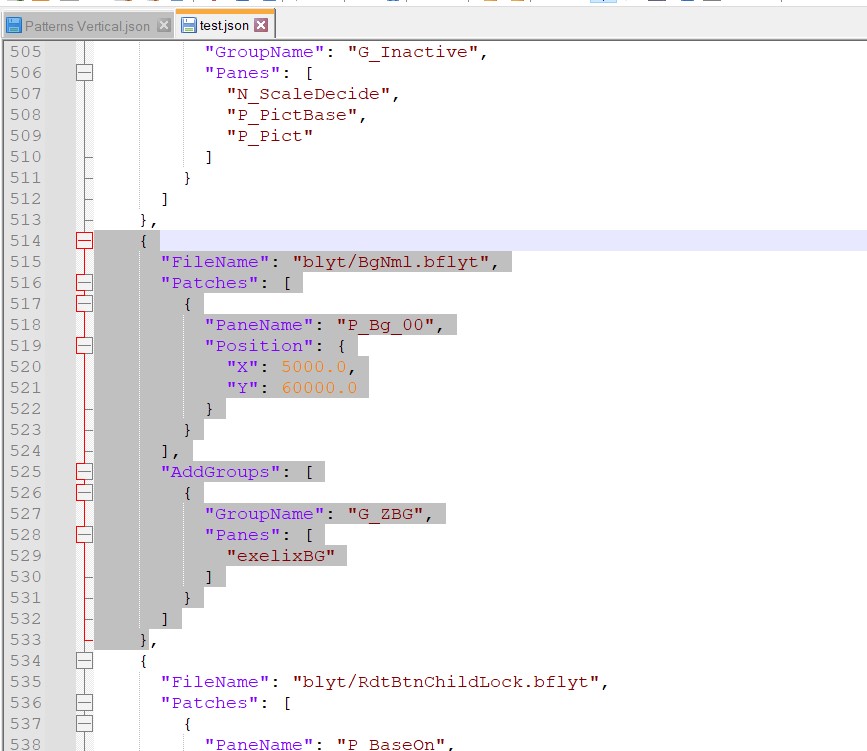Click the "P_Pict" entry on line 509
Image resolution: width=867 pixels, height=751 pixels.
coord(270,136)
